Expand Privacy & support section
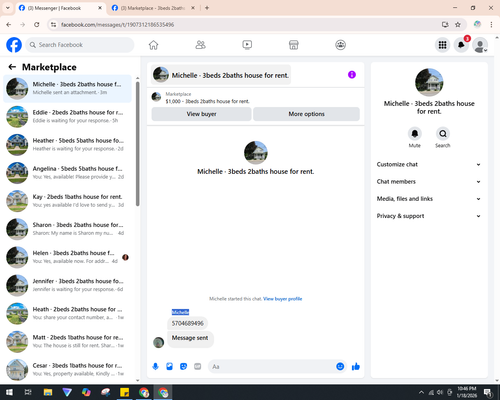This screenshot has width=500, height=400. click(429, 216)
